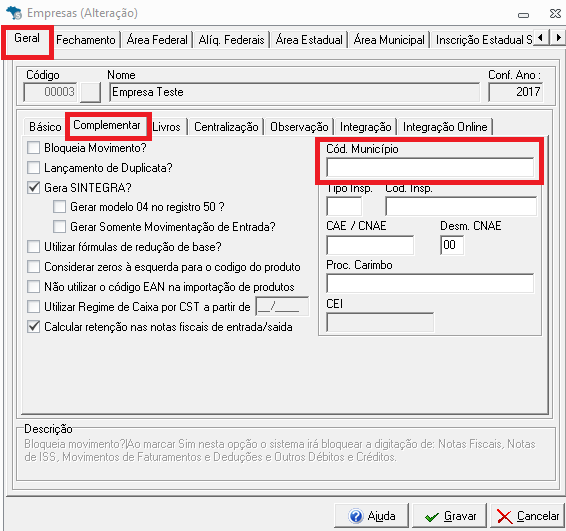Click lookup button next to Código field

[90, 92]
